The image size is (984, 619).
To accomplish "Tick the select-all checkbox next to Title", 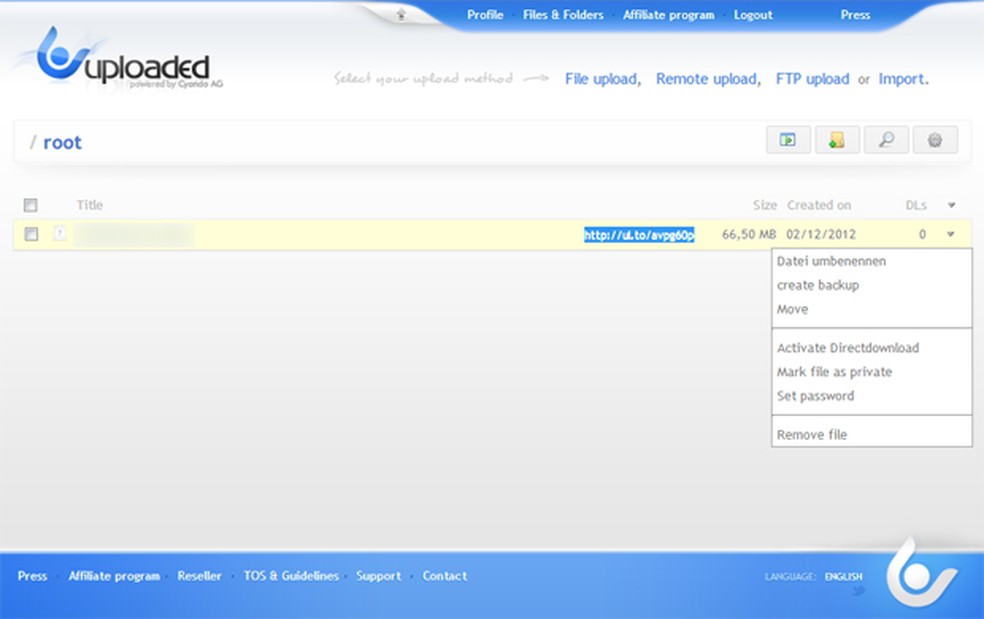I will (30, 205).
